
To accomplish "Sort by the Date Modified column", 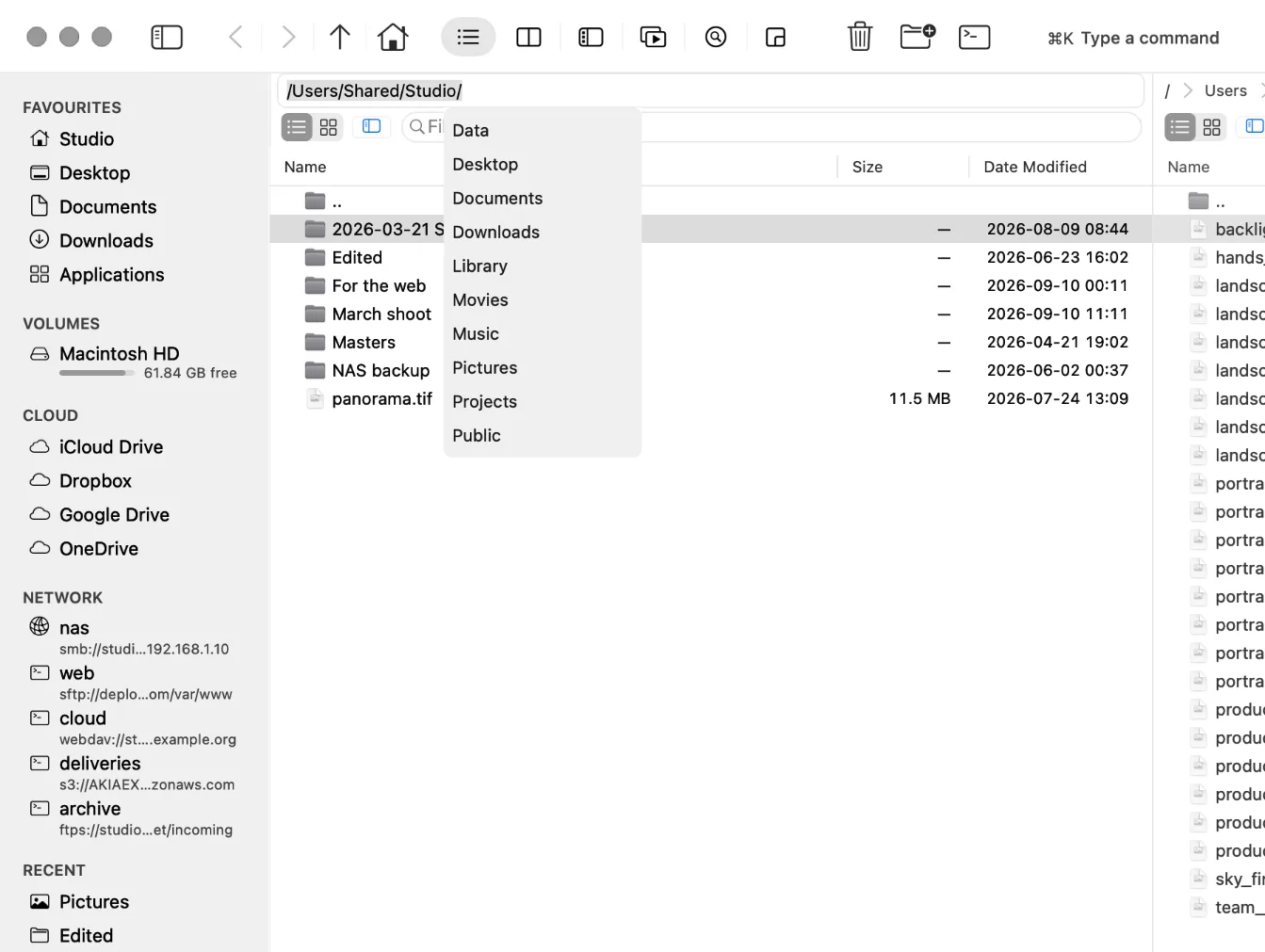I will tap(1035, 167).
